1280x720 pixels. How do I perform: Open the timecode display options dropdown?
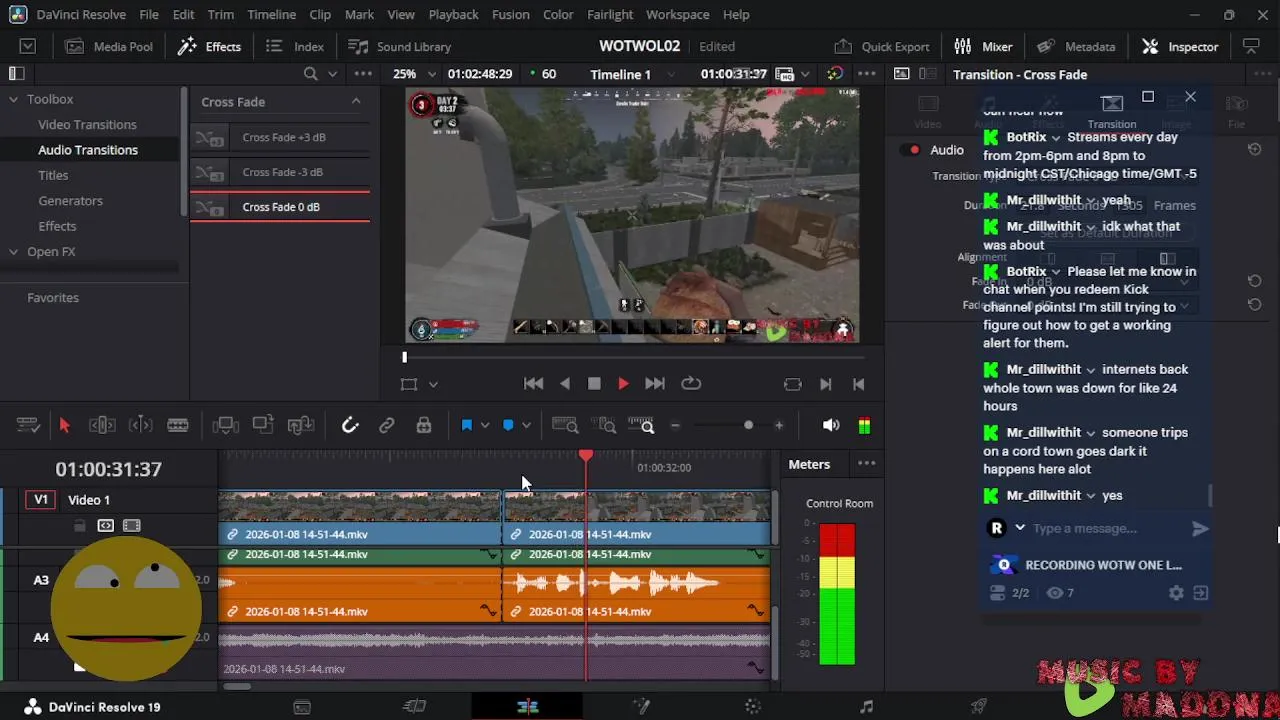pyautogui.click(x=804, y=74)
